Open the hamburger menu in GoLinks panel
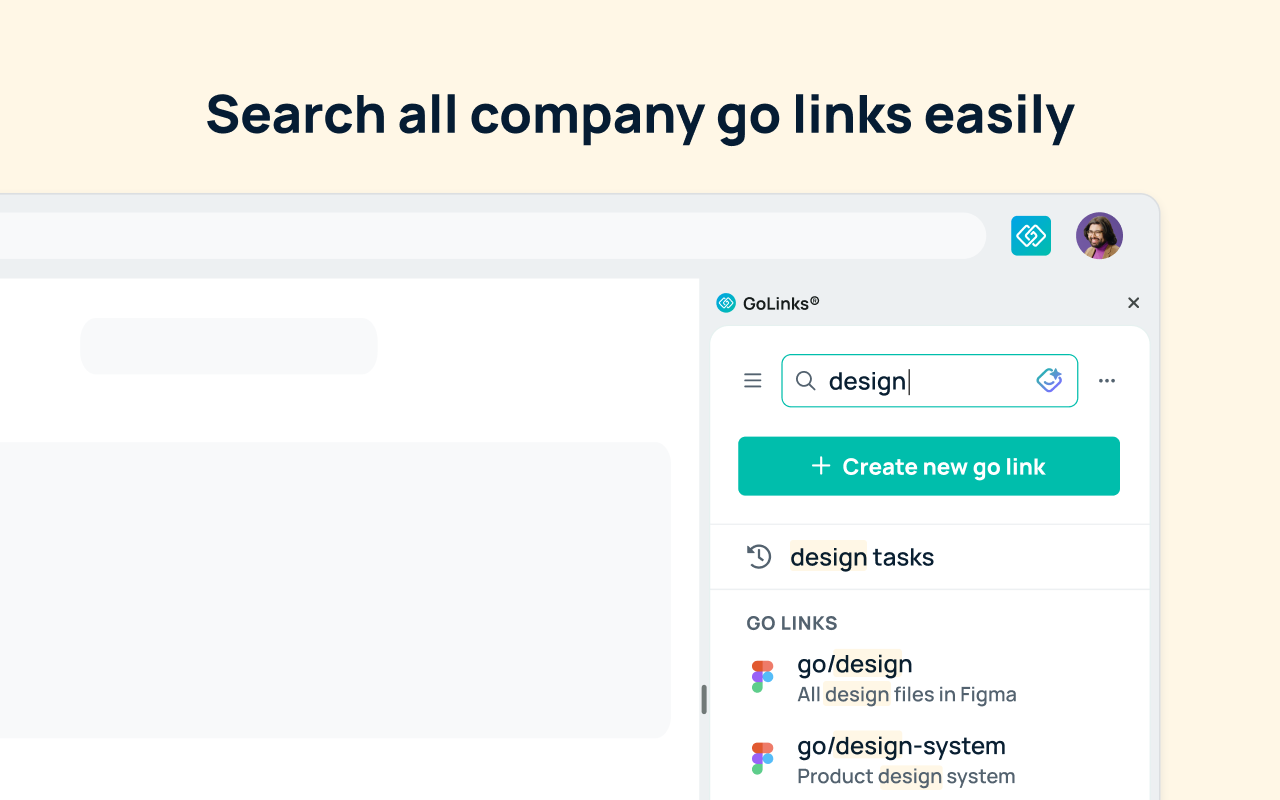Screen dimensions: 1280x800 753,381
